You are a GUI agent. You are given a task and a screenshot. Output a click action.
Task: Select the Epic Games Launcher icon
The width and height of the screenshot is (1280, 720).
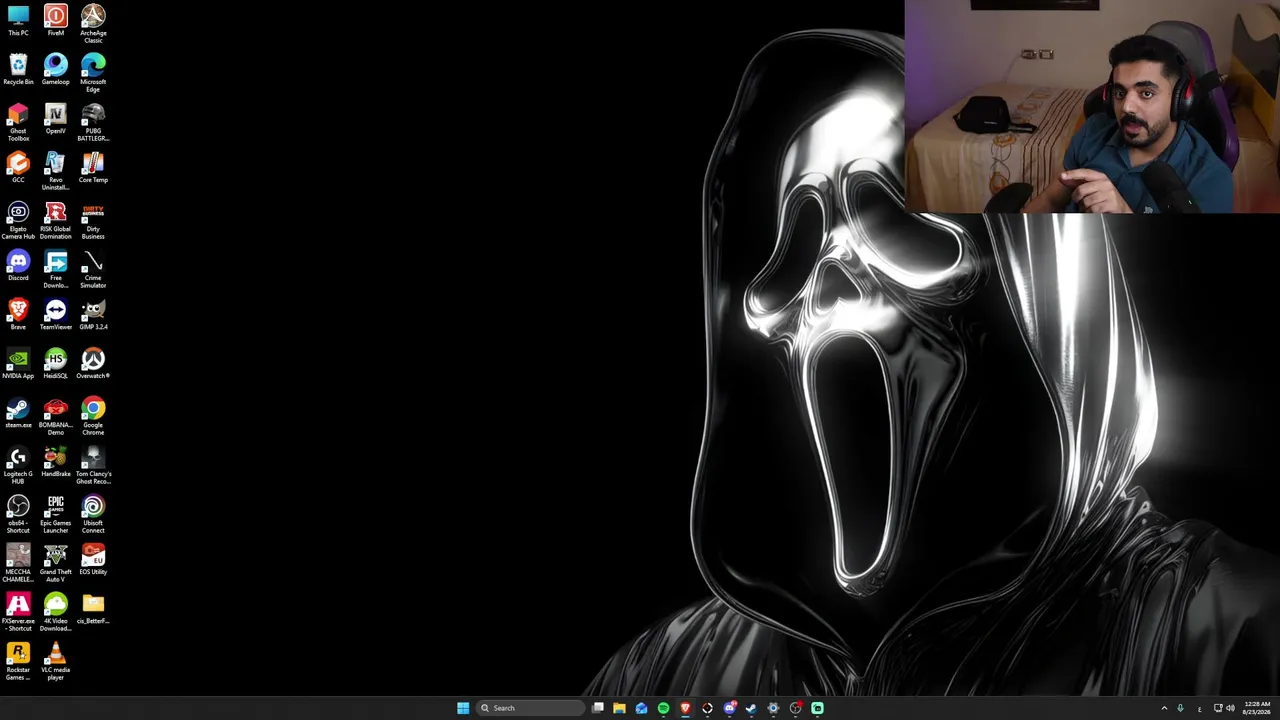tap(55, 514)
